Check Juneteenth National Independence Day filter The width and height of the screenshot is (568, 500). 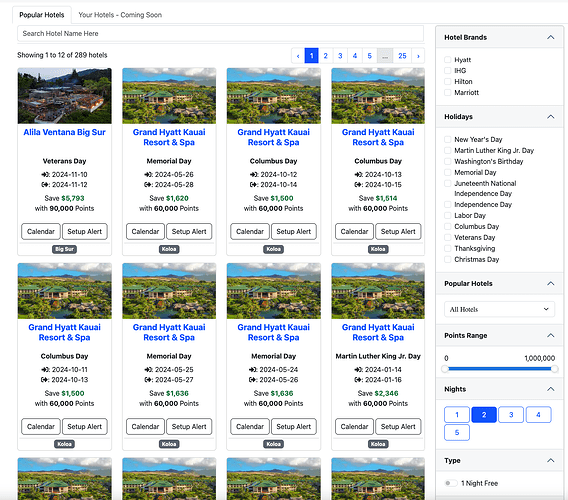pyautogui.click(x=448, y=183)
